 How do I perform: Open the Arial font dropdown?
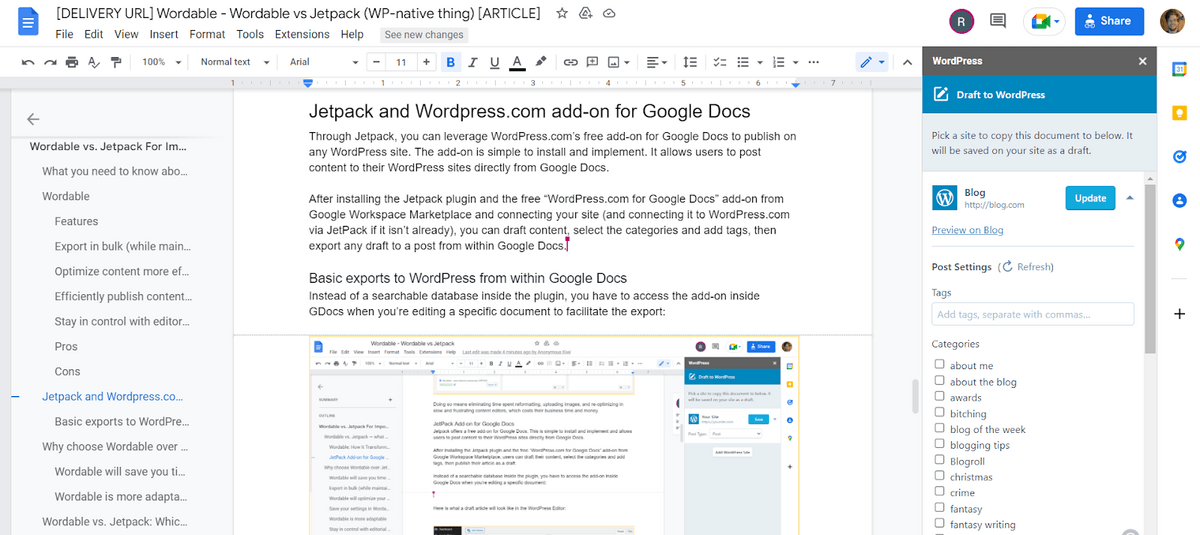point(323,62)
